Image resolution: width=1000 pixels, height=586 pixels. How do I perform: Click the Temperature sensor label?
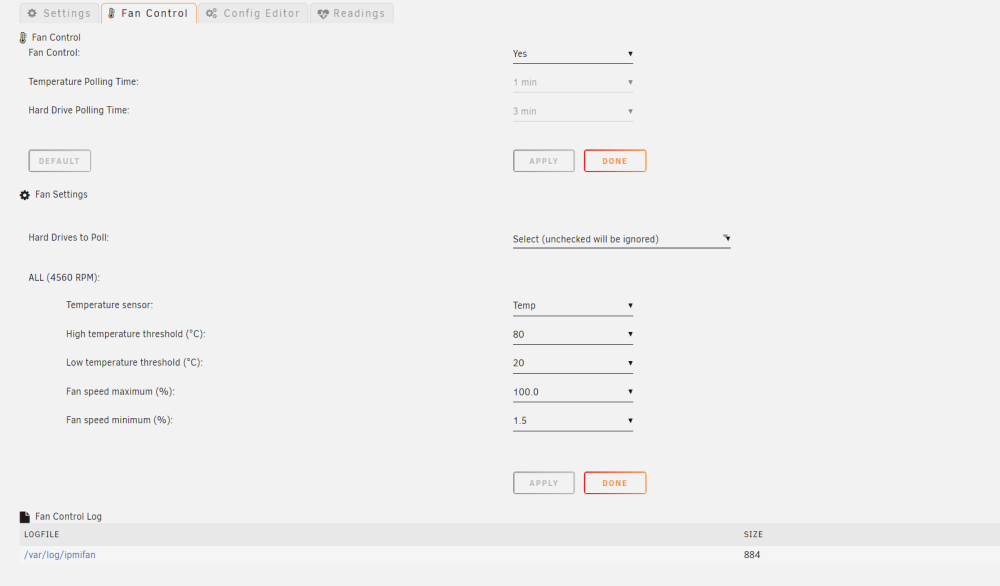(x=109, y=305)
